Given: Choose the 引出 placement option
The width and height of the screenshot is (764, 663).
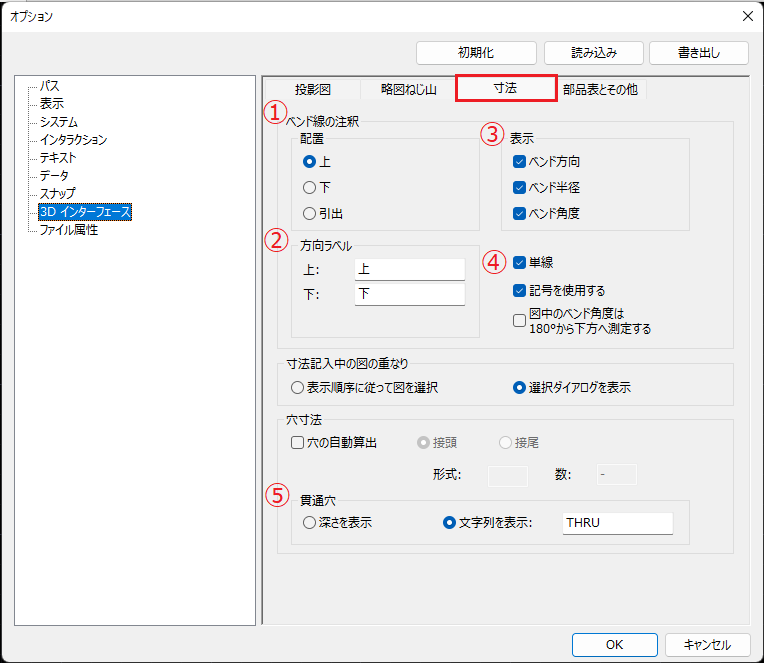Looking at the screenshot, I should click(310, 213).
